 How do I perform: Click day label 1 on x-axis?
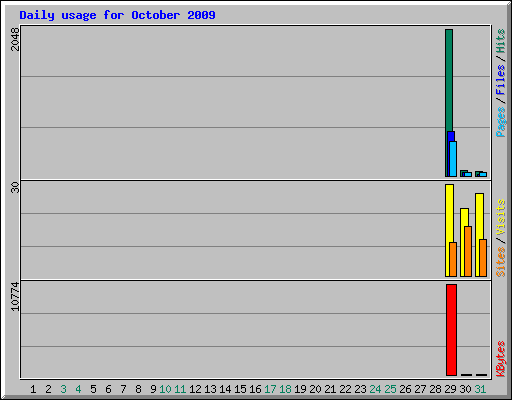[33, 389]
